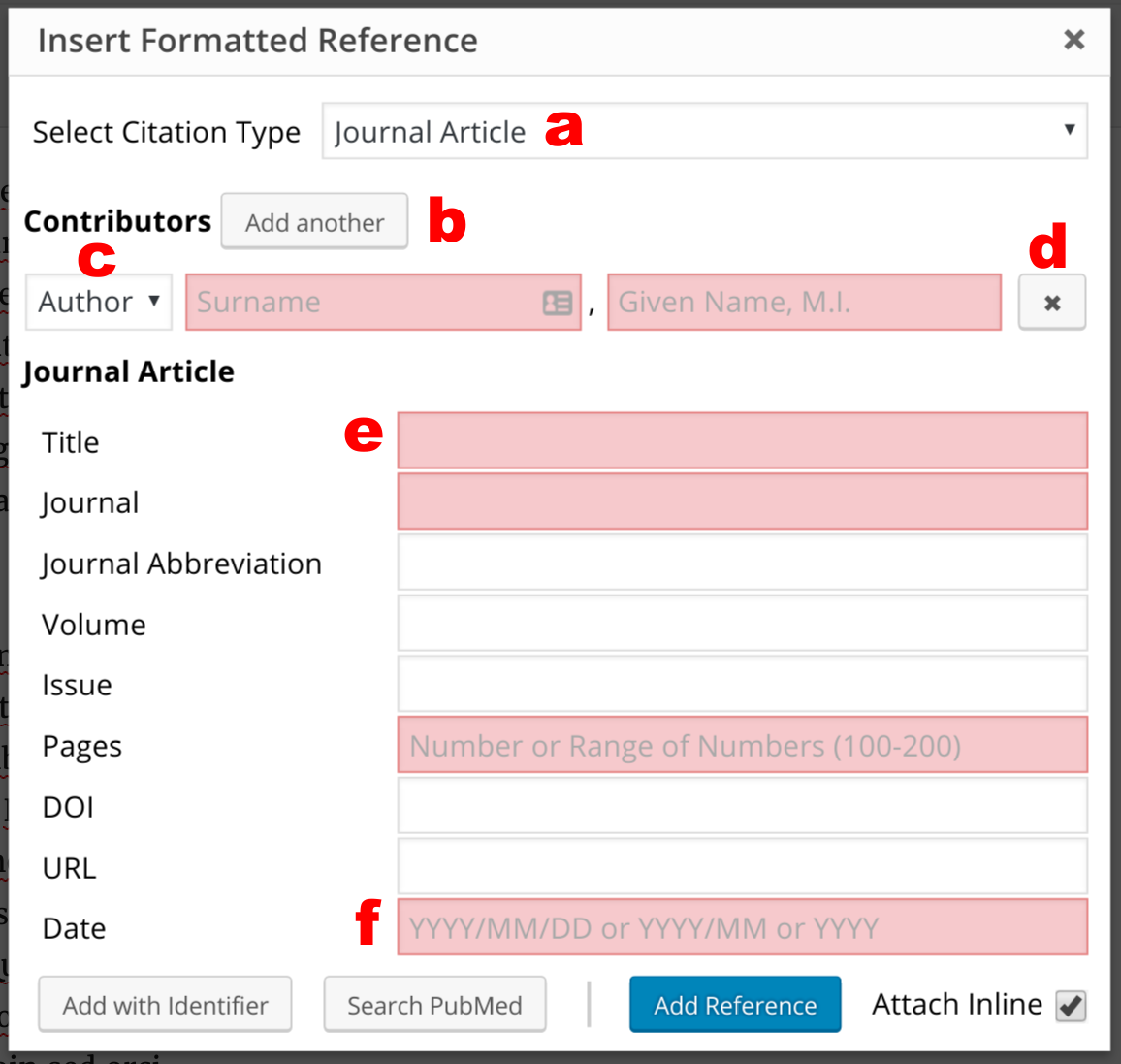Image resolution: width=1121 pixels, height=1064 pixels.
Task: Toggle the Attach Inline checkbox
Action: tap(1070, 1006)
